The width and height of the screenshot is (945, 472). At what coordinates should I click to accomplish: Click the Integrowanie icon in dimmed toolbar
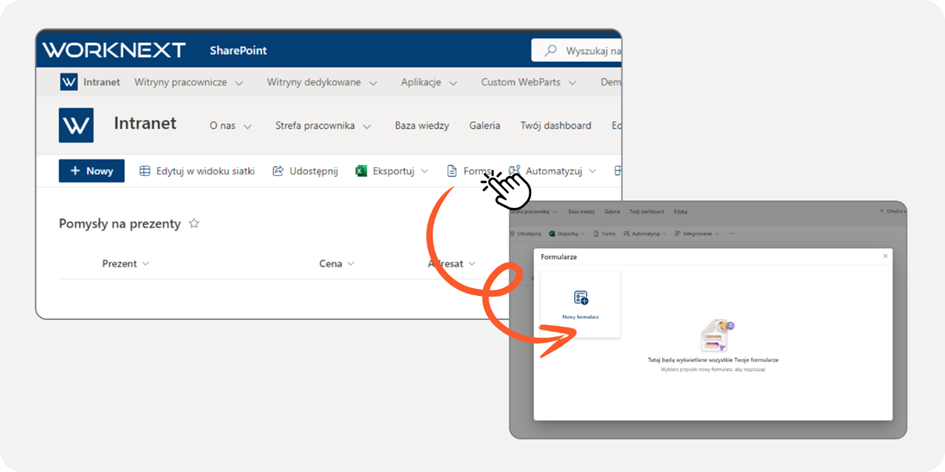pyautogui.click(x=677, y=233)
